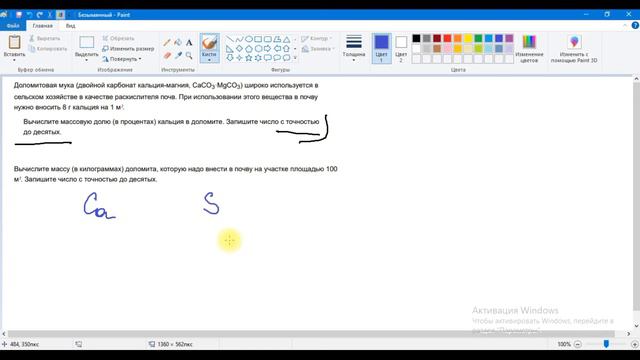640x360 pixels.
Task: Select the Magnifier tool
Action: tap(189, 55)
